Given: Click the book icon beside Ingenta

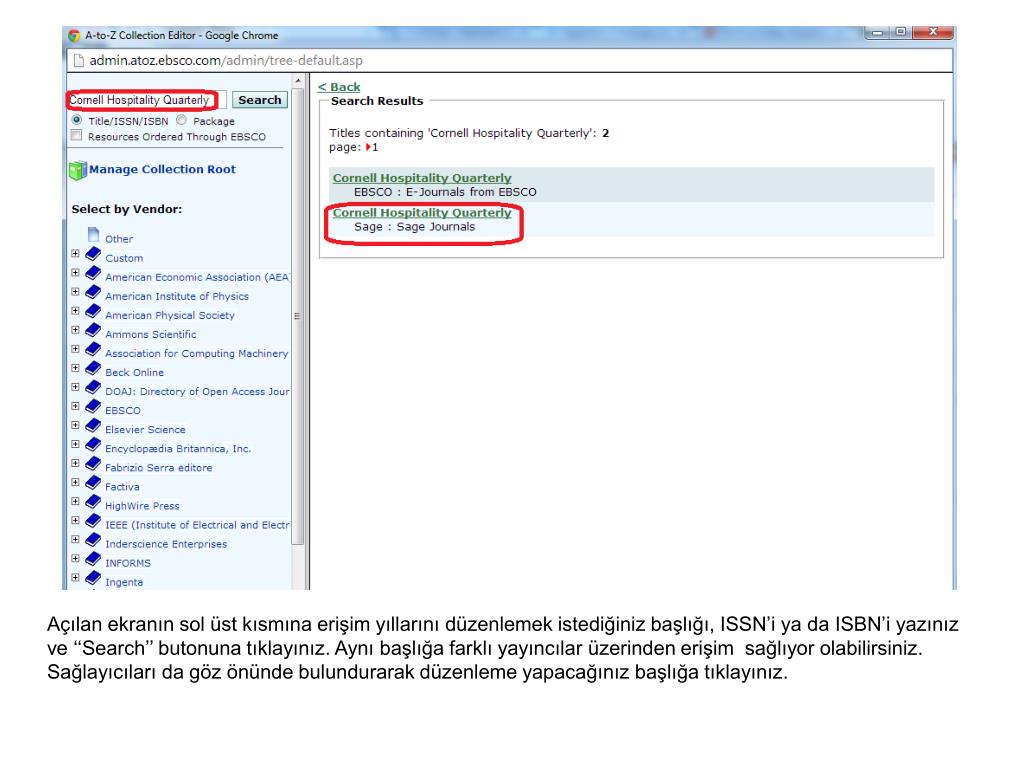Looking at the screenshot, I should [x=93, y=578].
